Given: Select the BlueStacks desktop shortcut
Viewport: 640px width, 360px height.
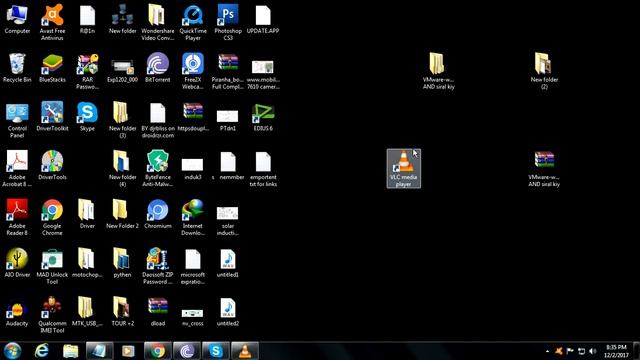Looking at the screenshot, I should tap(52, 68).
